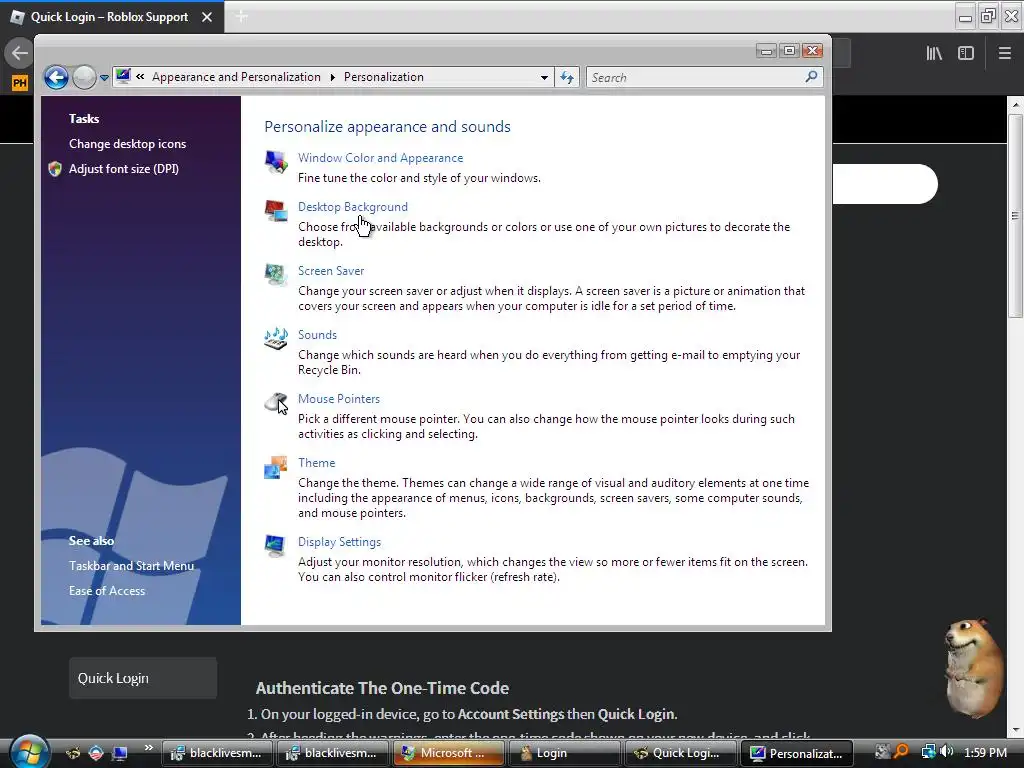Screen dimensions: 1024x768
Task: Open the Desktop Background link
Action: click(x=353, y=207)
